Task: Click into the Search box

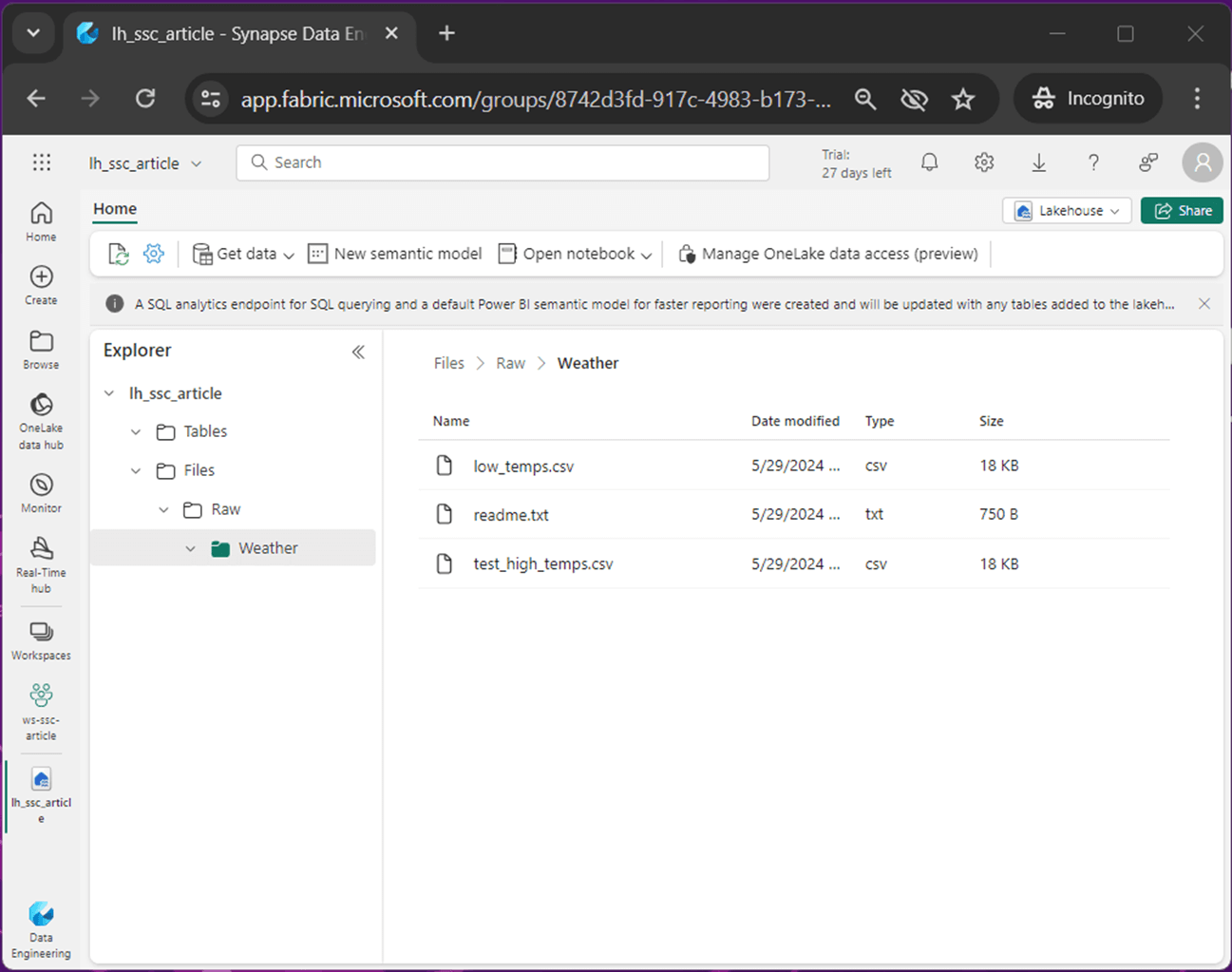Action: coord(503,162)
